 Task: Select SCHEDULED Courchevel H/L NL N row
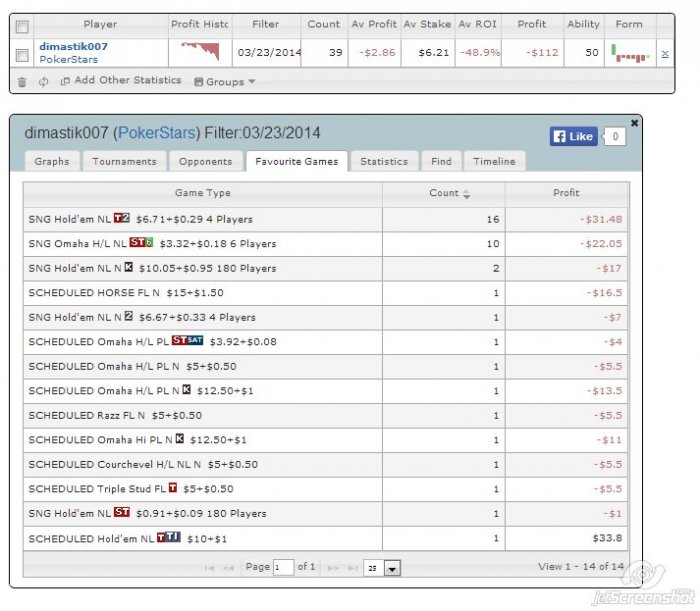(x=326, y=465)
